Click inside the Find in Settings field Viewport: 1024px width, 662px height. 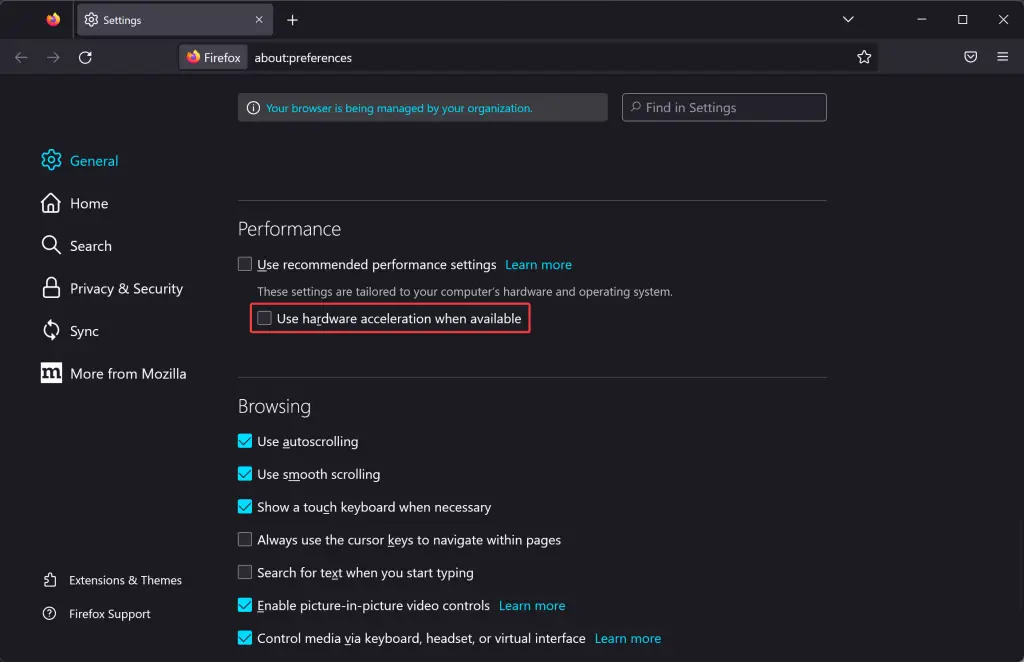[x=724, y=107]
